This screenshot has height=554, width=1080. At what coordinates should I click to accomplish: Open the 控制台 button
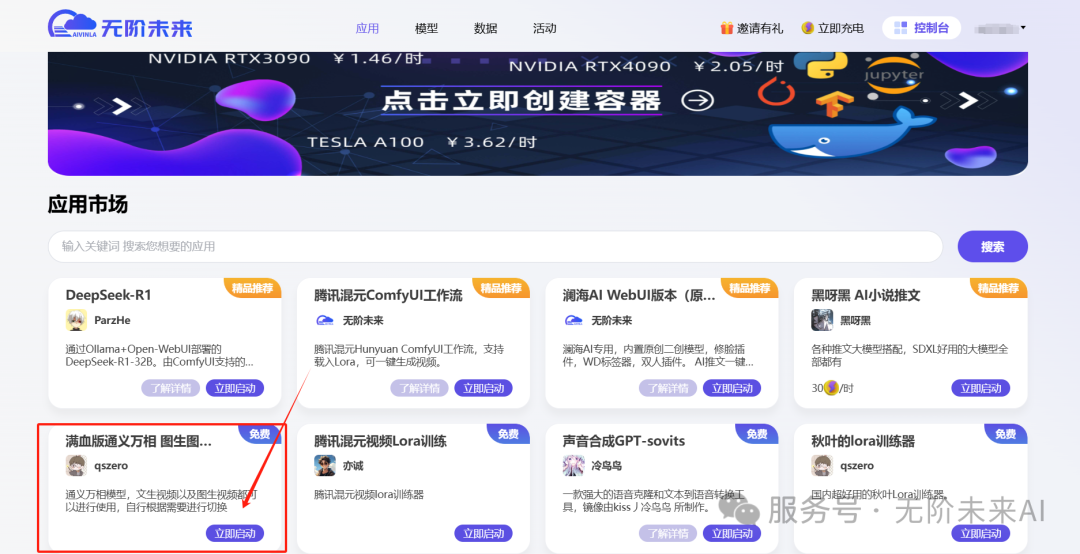tap(921, 28)
